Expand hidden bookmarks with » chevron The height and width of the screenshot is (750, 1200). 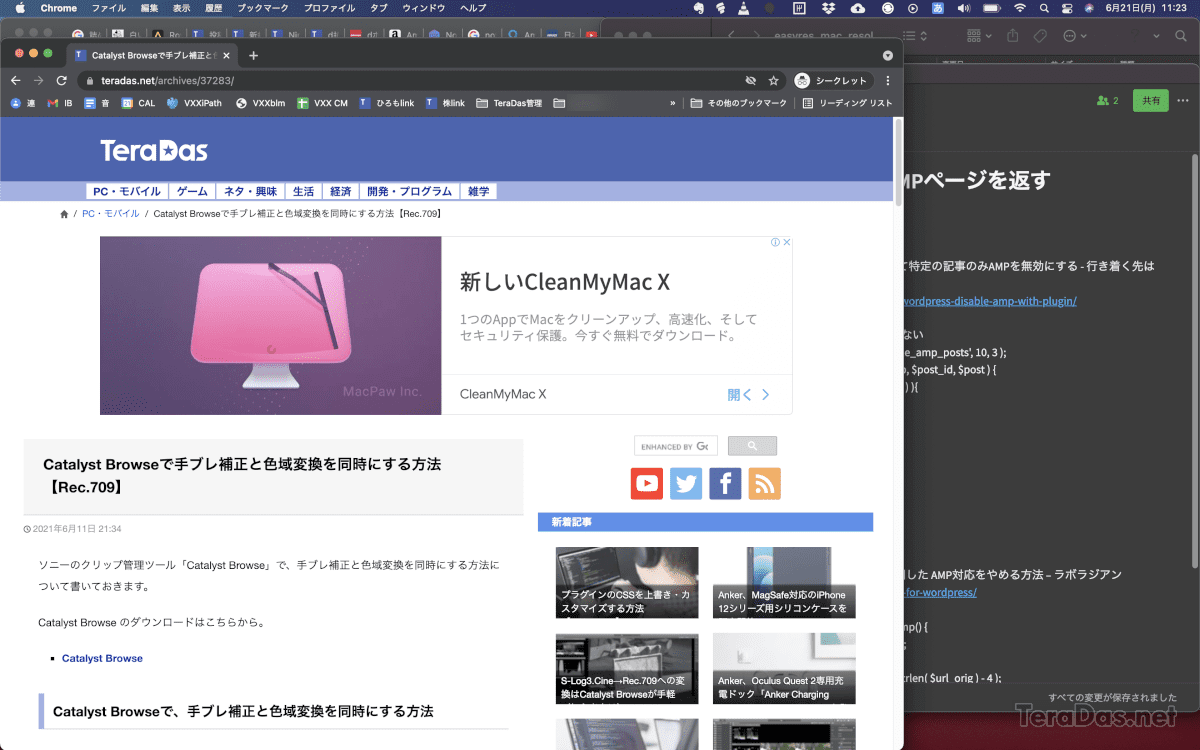(x=672, y=103)
